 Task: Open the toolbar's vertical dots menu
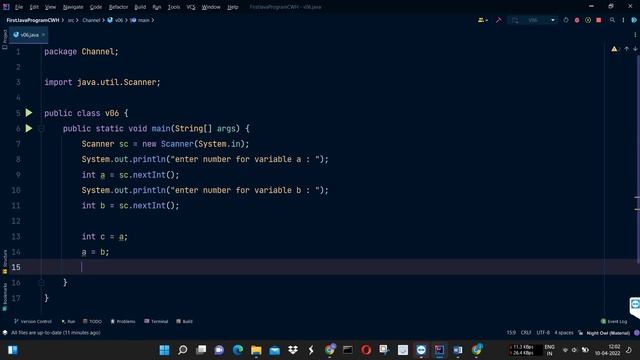pyautogui.click(x=623, y=20)
